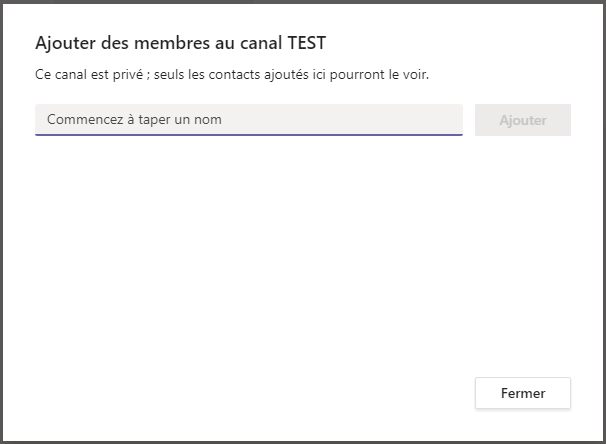Activate the text box for adding members

coord(248,120)
